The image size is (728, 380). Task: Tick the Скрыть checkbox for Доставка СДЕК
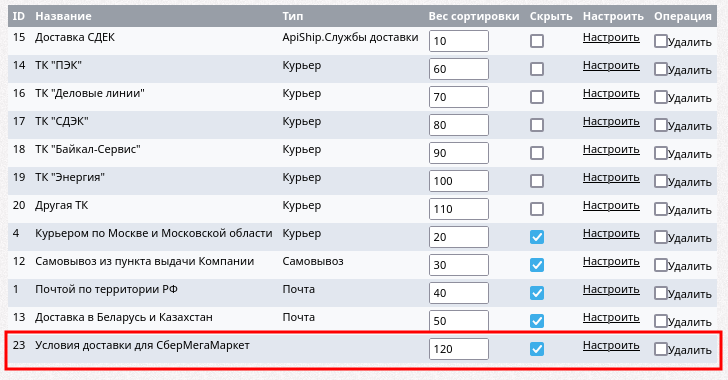click(537, 41)
